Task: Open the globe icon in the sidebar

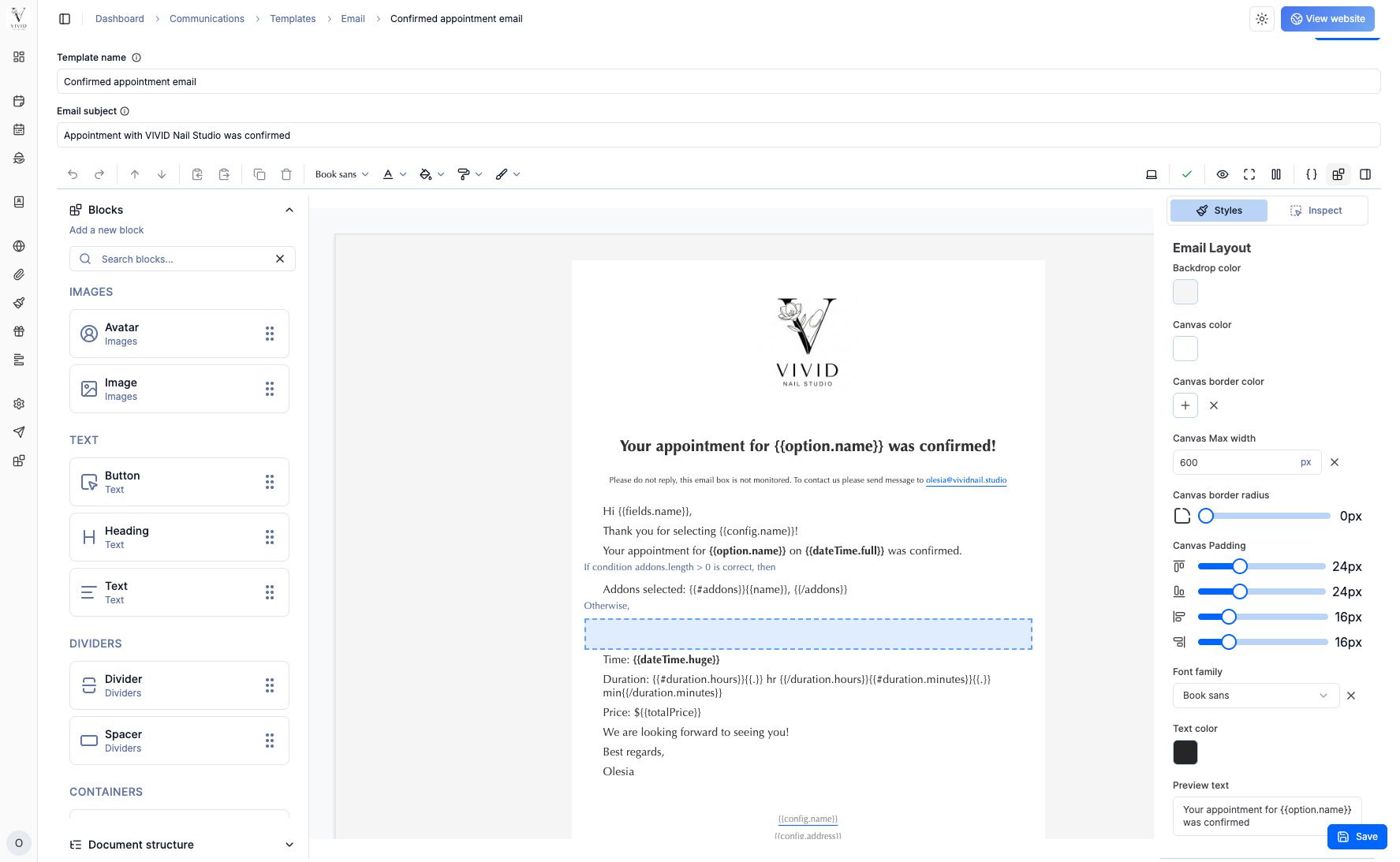Action: [x=19, y=246]
